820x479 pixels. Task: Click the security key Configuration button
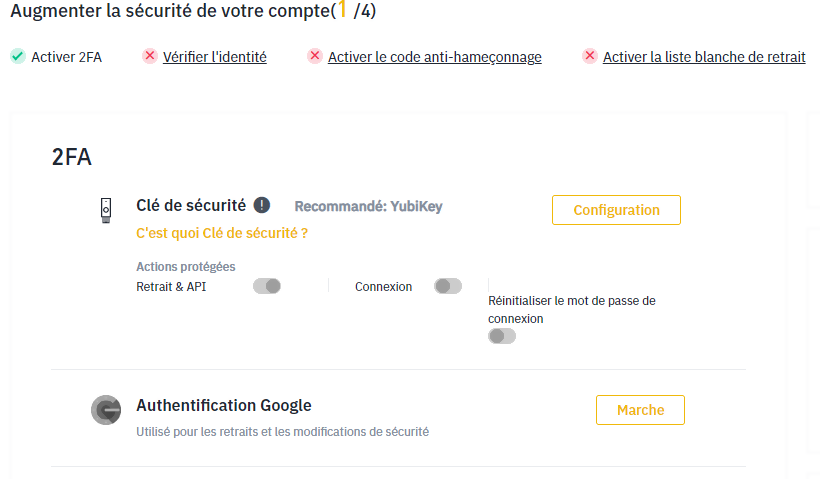coord(617,210)
